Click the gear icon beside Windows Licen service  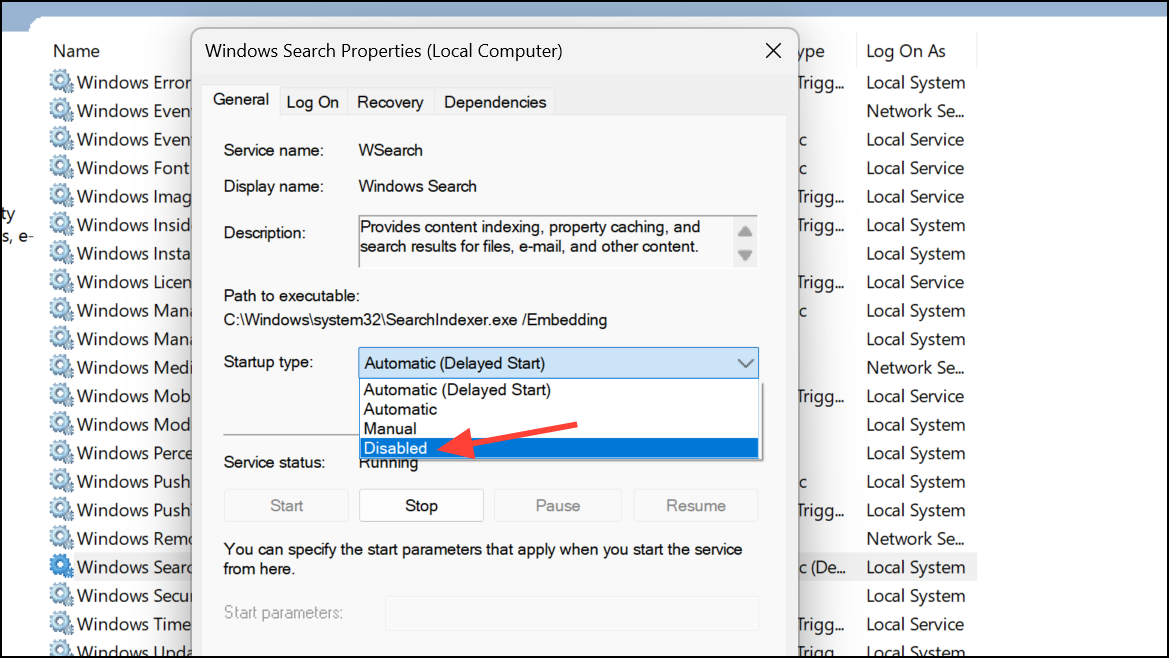coord(61,281)
